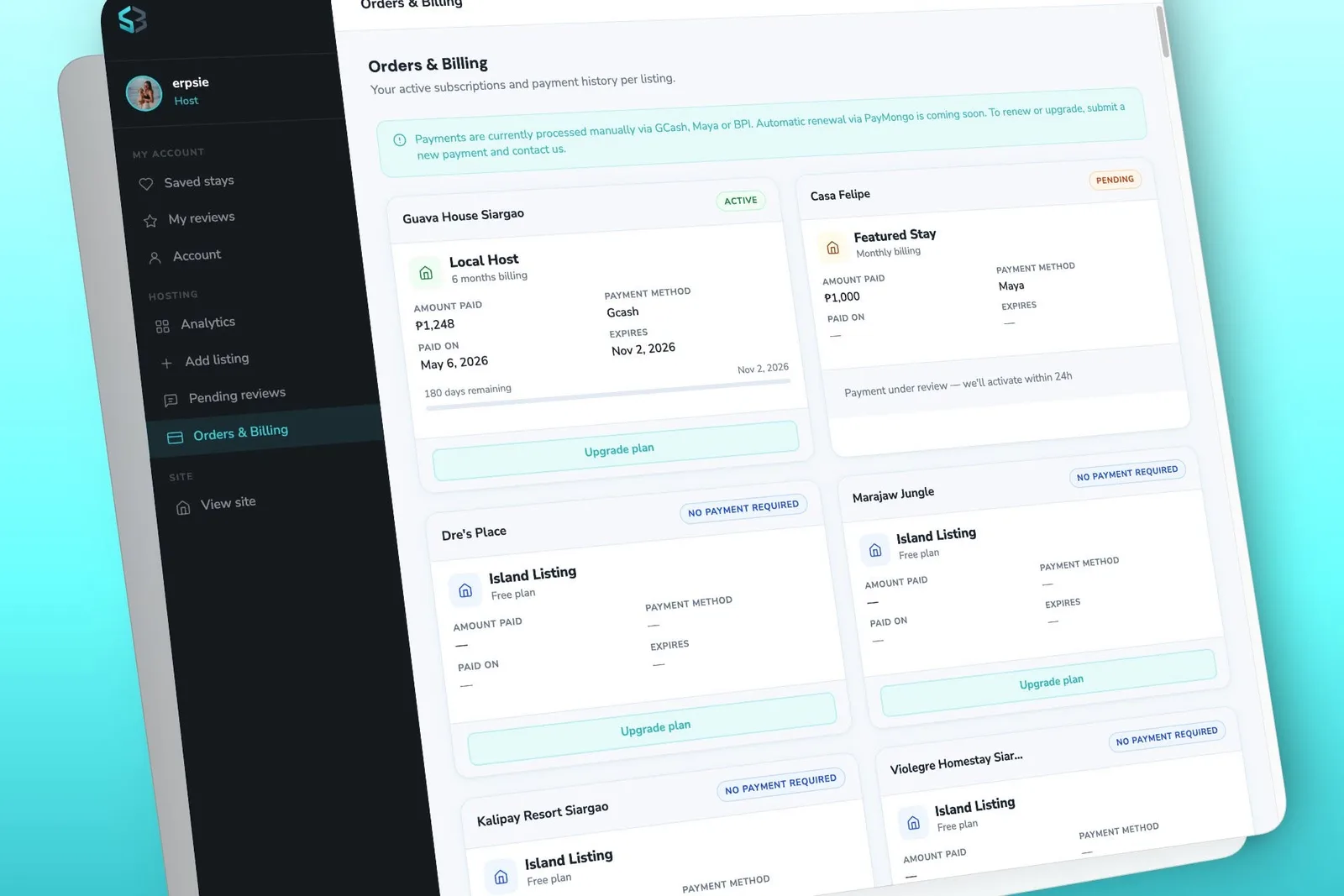Screen dimensions: 1344x896
Task: Click the Monthly billing label
Action: click(x=889, y=252)
